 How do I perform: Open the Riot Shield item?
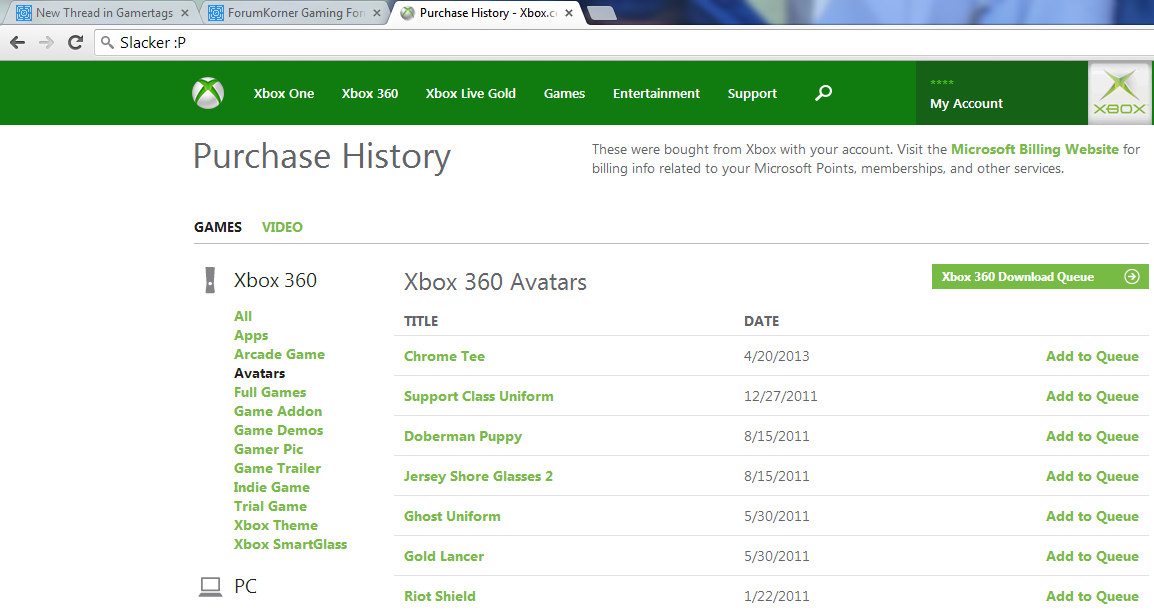[x=439, y=597]
